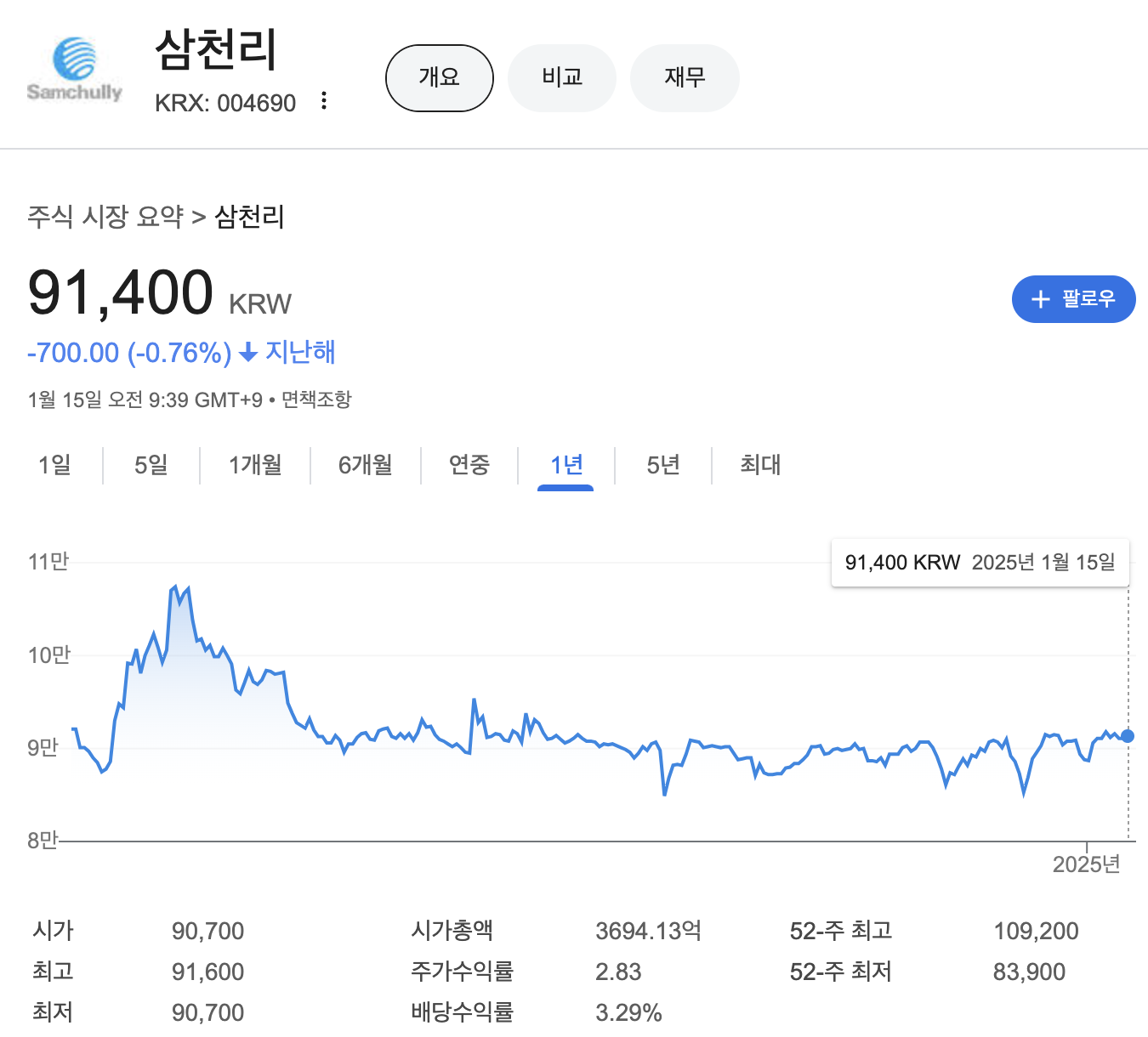Select the 5일 chart range
The height and width of the screenshot is (1037, 1148).
[151, 465]
